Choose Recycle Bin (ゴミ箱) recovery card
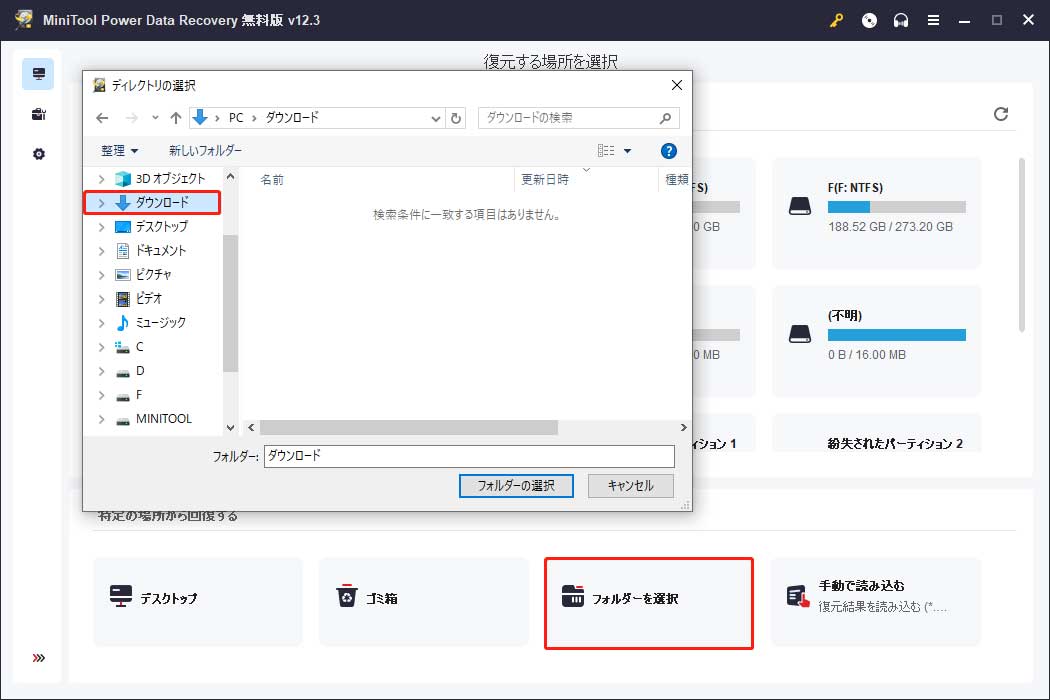The height and width of the screenshot is (700, 1050). click(423, 602)
